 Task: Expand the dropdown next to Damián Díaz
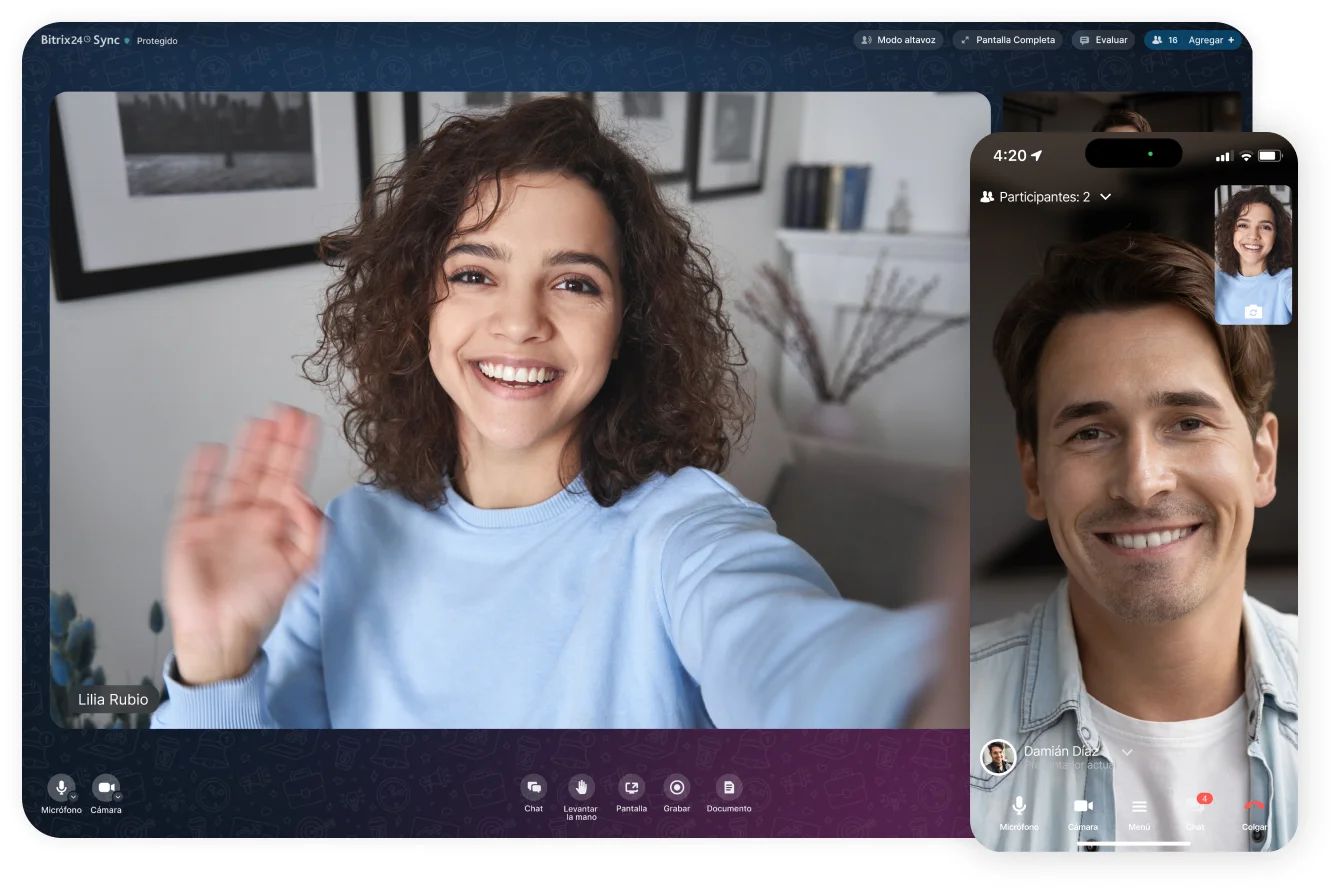(1128, 752)
